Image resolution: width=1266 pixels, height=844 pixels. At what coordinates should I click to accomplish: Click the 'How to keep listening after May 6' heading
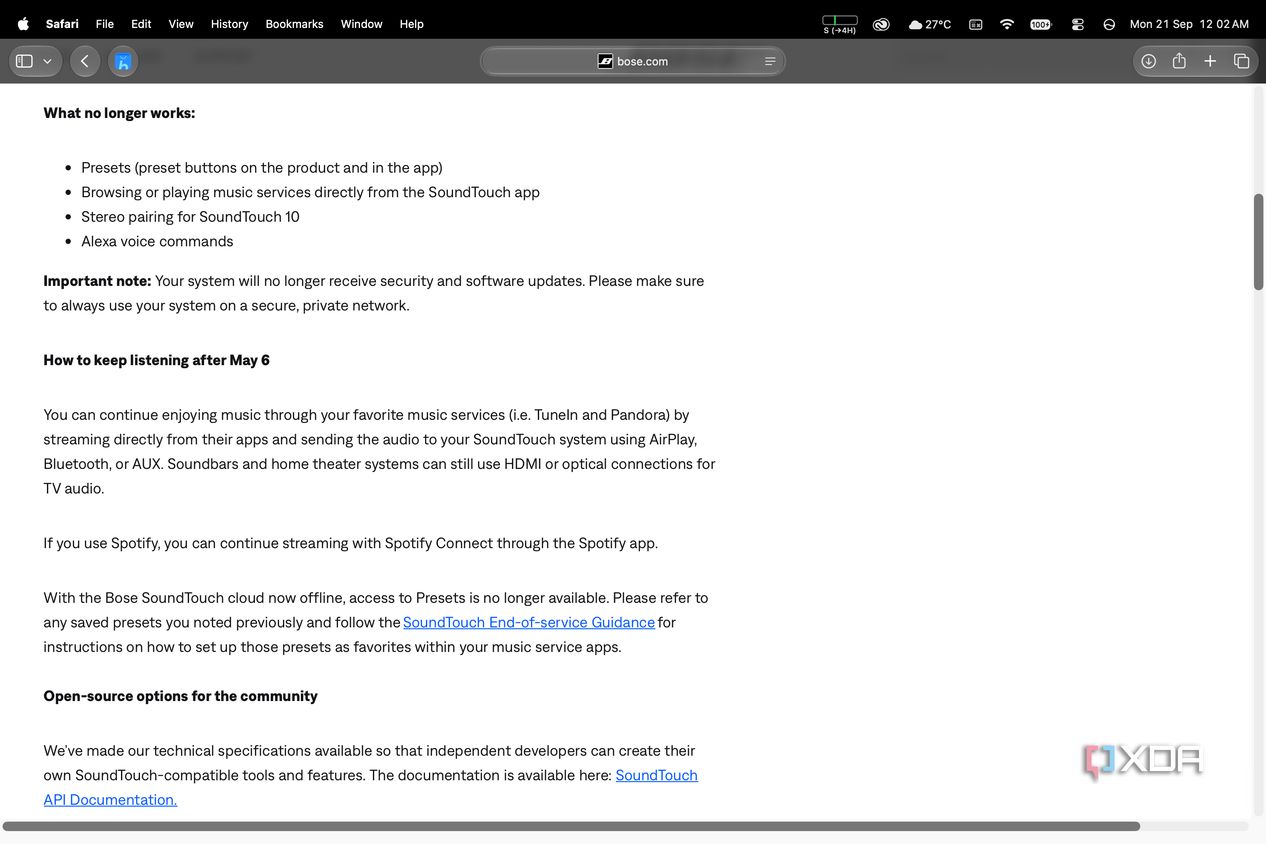[156, 360]
